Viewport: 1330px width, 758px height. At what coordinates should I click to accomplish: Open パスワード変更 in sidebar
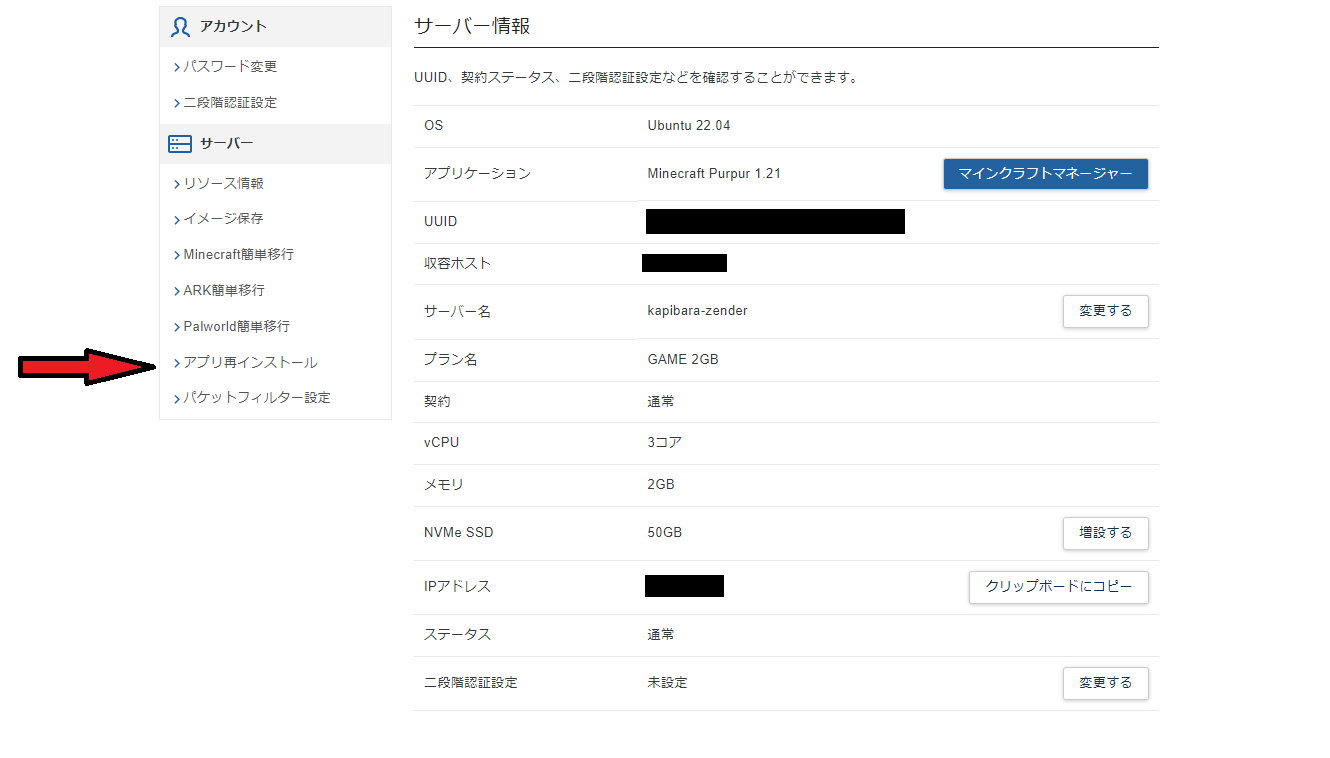(230, 67)
